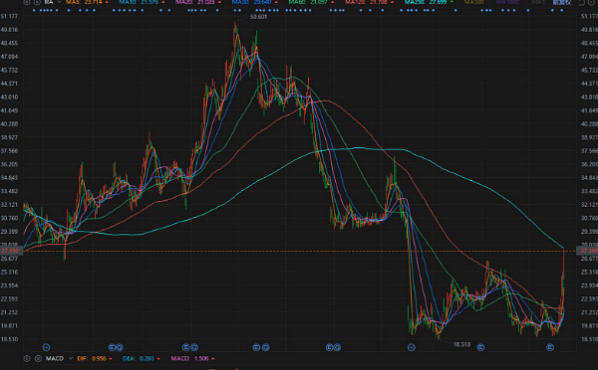The image size is (598, 370).
Task: Open MACD indicator settings gear
Action: [x=27, y=359]
